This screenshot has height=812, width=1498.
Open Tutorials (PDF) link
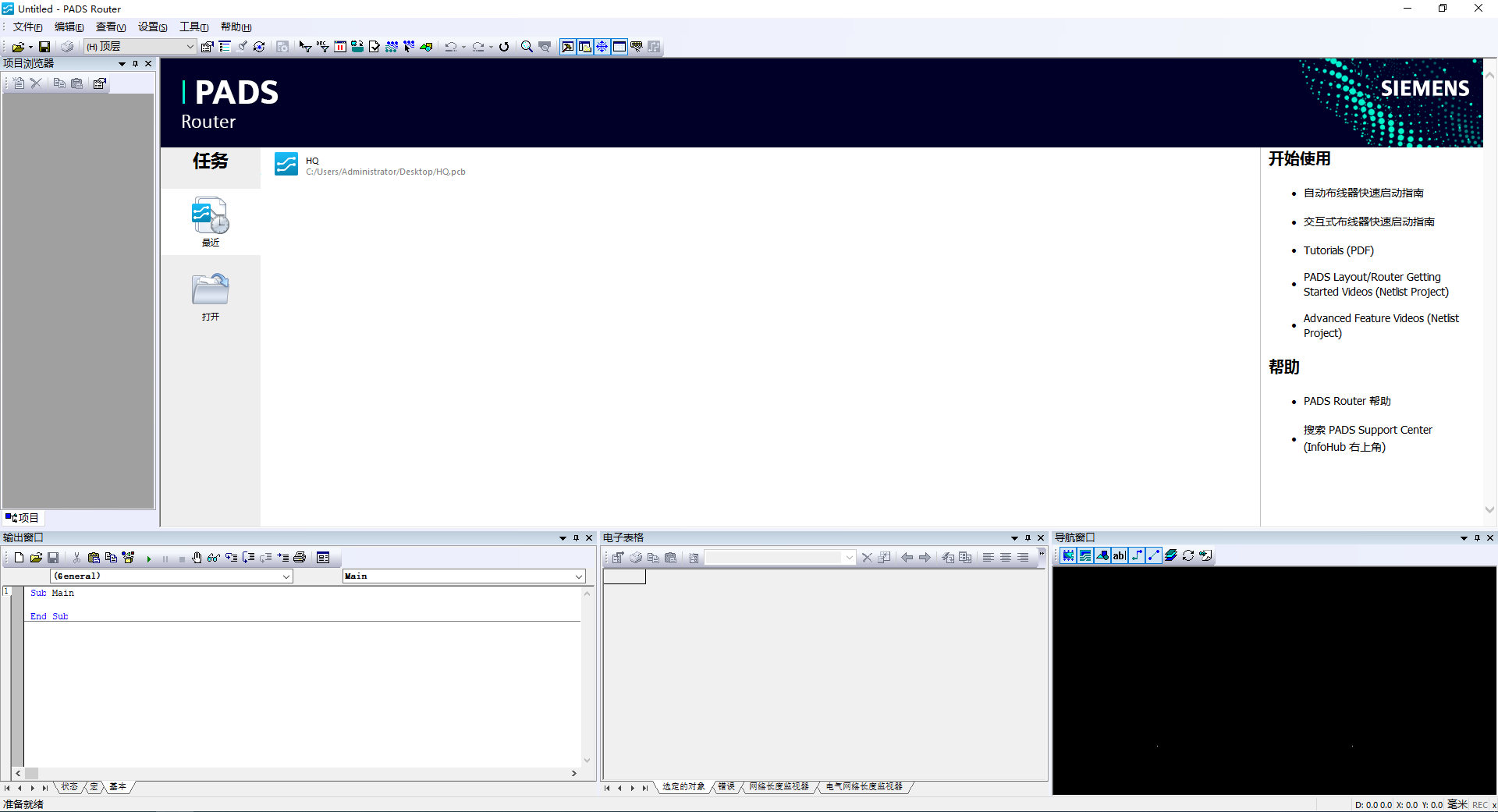point(1338,250)
